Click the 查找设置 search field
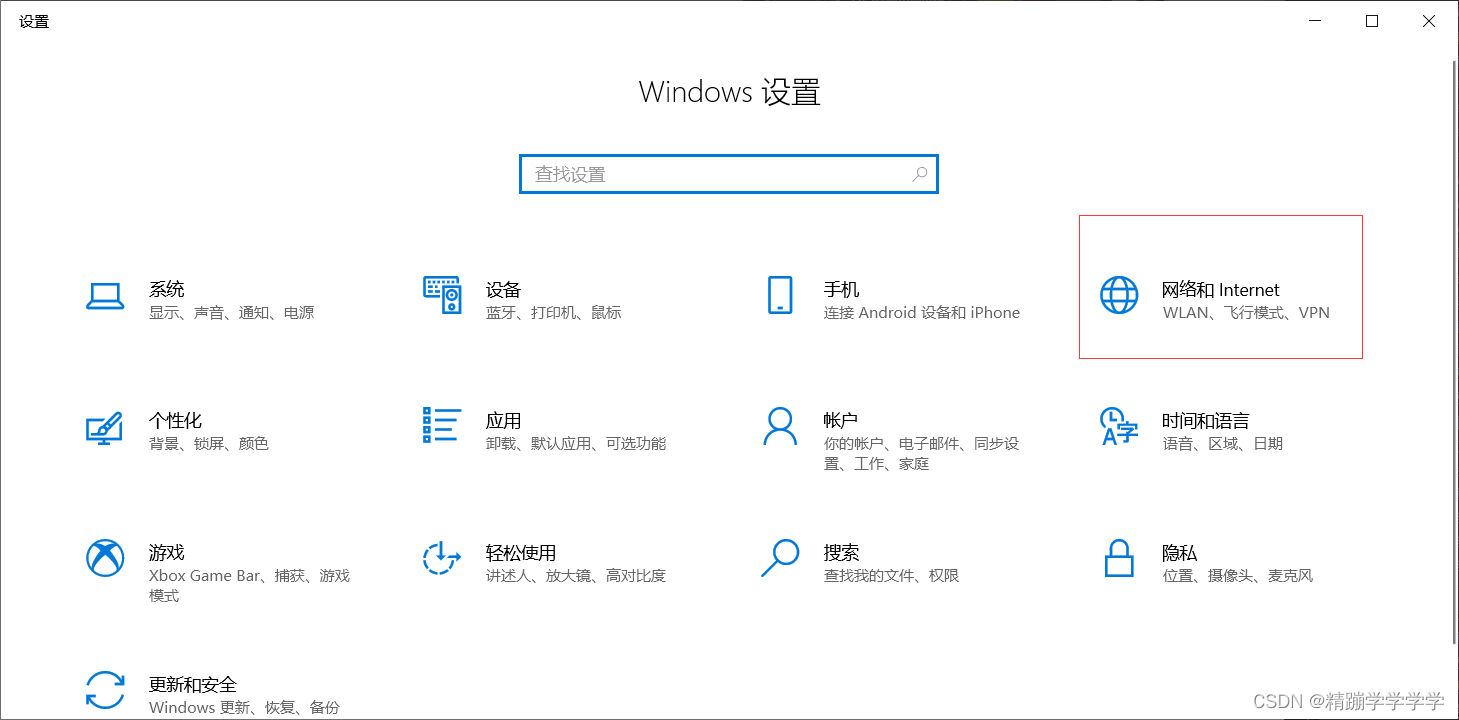Image resolution: width=1459 pixels, height=720 pixels. [x=729, y=174]
